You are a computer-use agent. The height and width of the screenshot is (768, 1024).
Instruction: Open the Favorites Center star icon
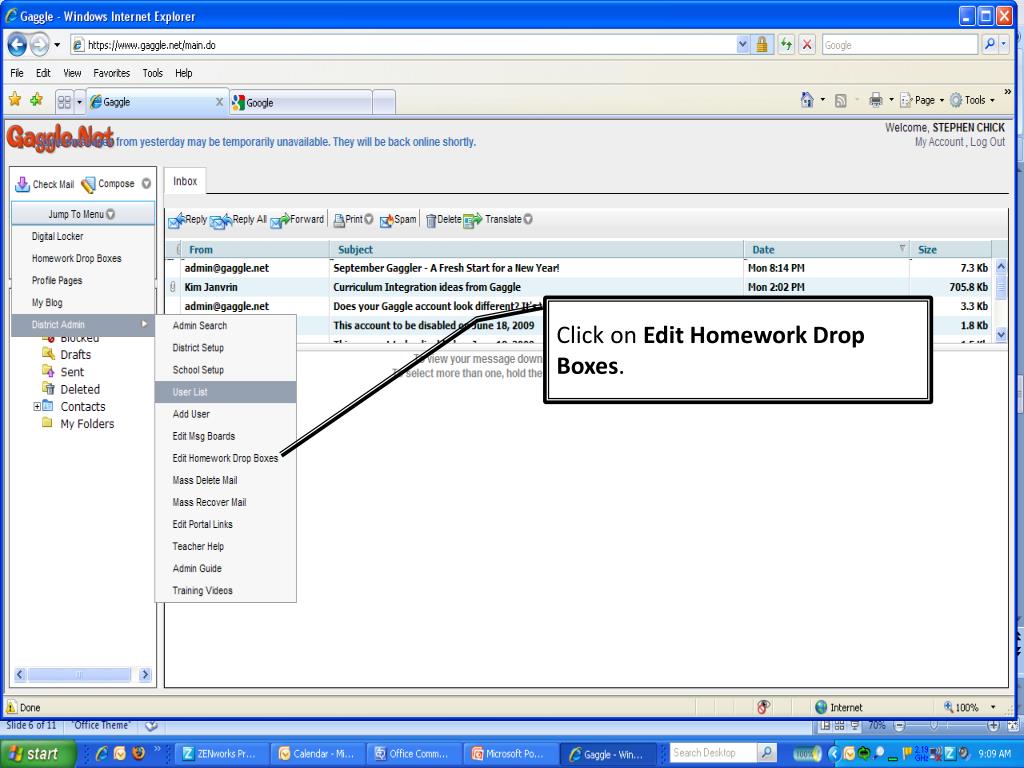pos(15,100)
